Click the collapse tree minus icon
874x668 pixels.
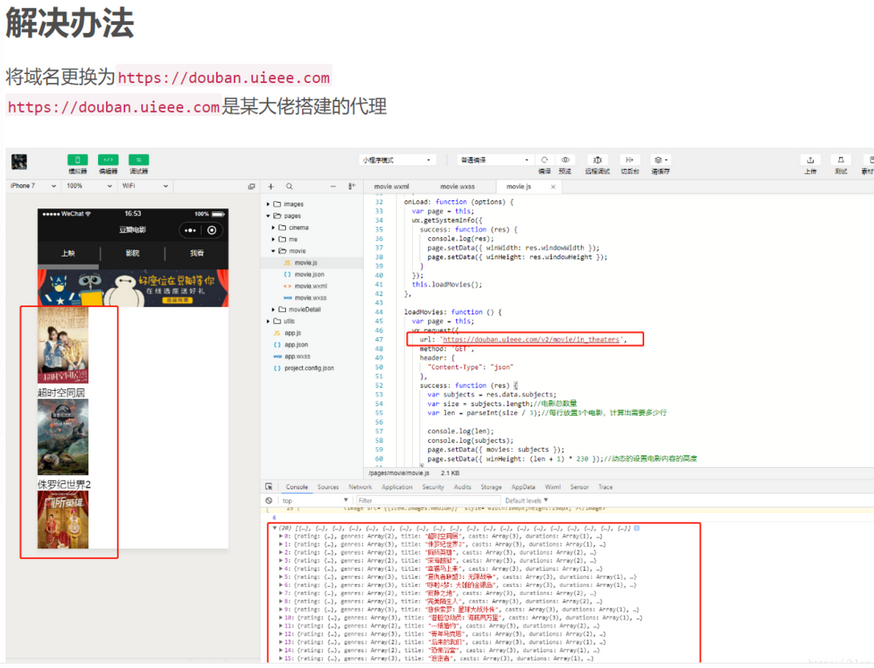point(333,186)
